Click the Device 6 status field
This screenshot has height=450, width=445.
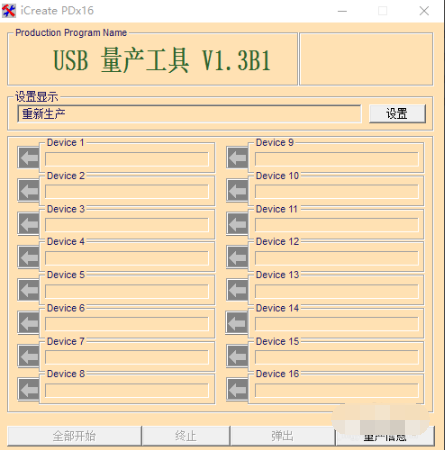click(x=127, y=324)
